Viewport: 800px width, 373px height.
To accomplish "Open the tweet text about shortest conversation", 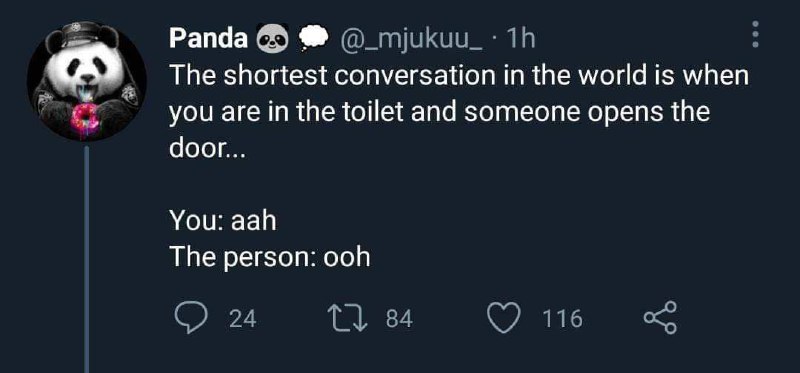I will (459, 112).
